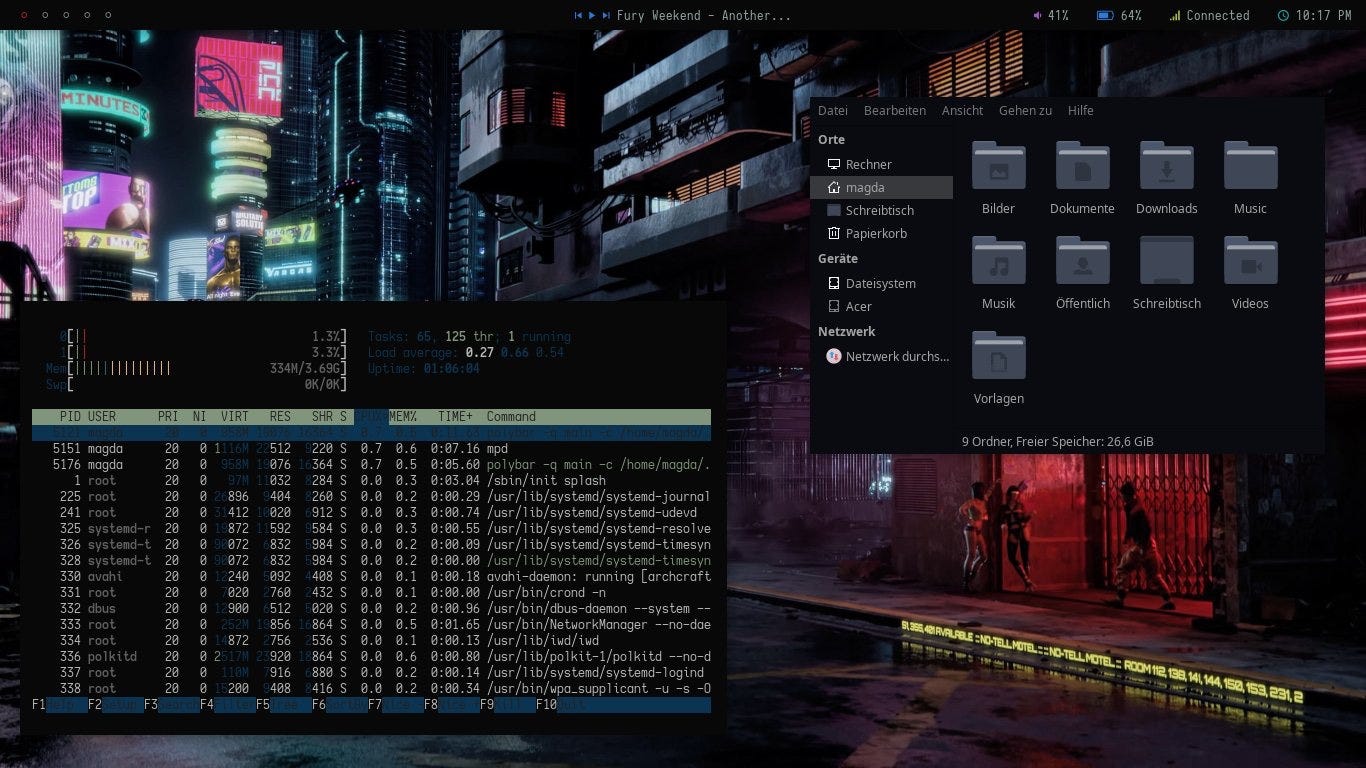Select the Acer device in sidebar
1366x768 pixels.
(x=881, y=306)
